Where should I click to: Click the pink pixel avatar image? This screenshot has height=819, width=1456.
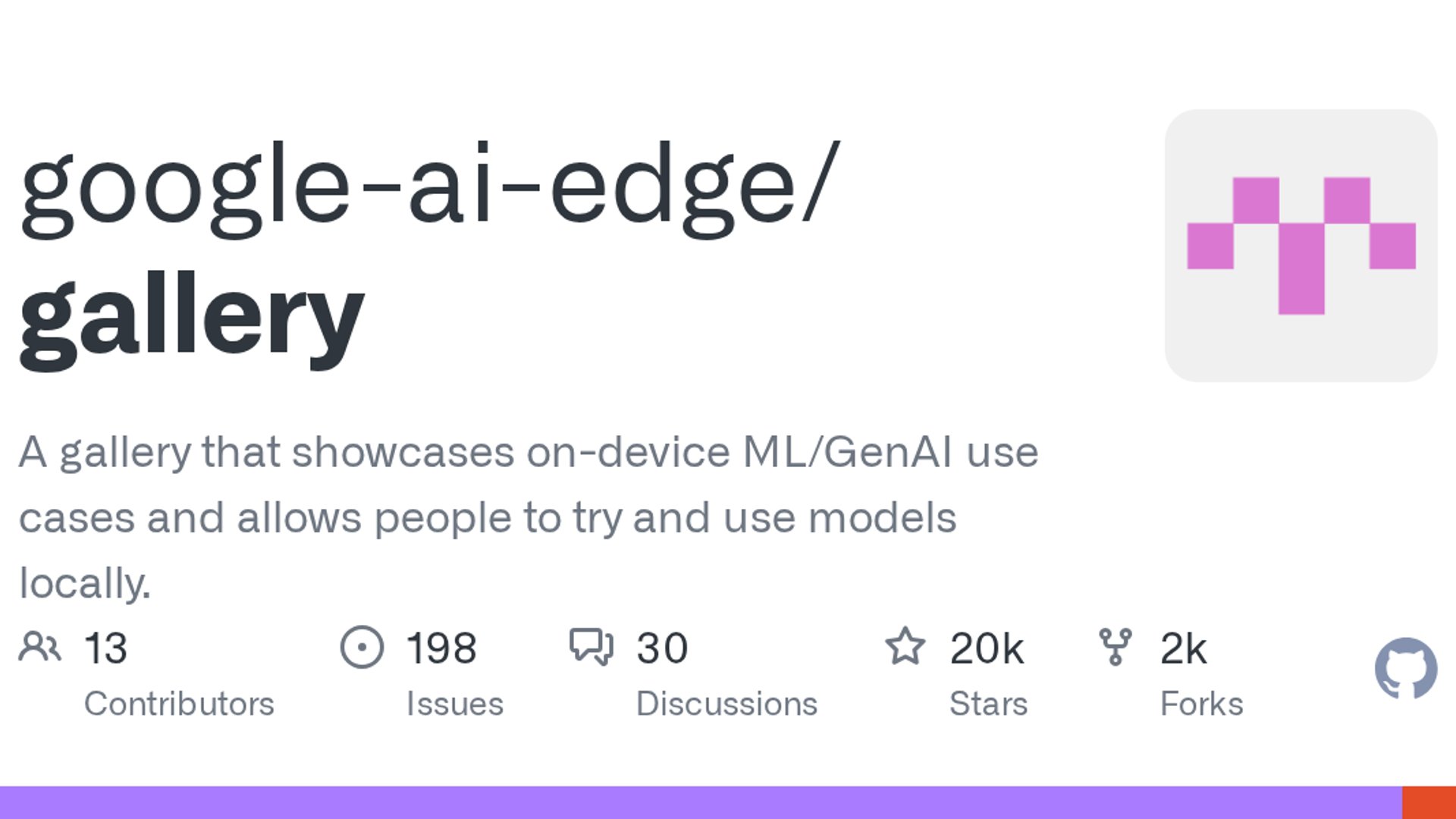pos(1301,245)
